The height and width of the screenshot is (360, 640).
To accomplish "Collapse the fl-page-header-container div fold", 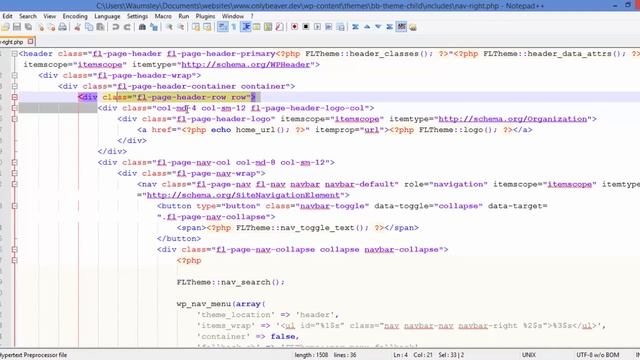I will 15,87.
